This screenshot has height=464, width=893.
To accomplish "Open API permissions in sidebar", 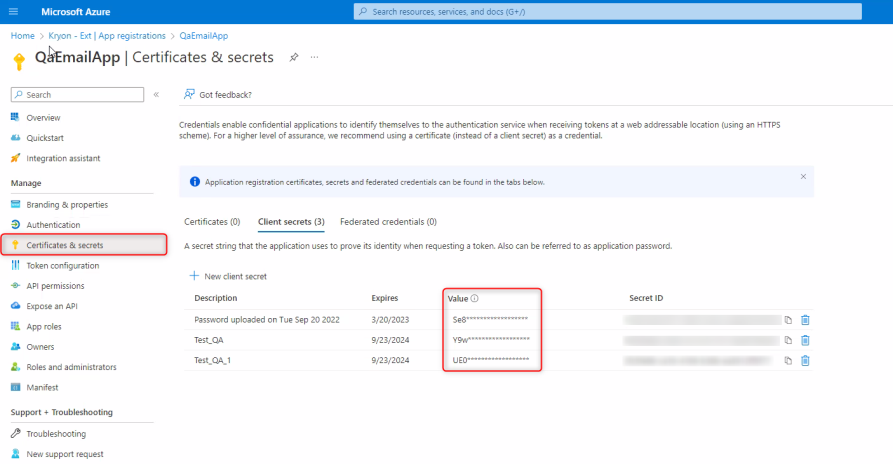I will click(55, 286).
